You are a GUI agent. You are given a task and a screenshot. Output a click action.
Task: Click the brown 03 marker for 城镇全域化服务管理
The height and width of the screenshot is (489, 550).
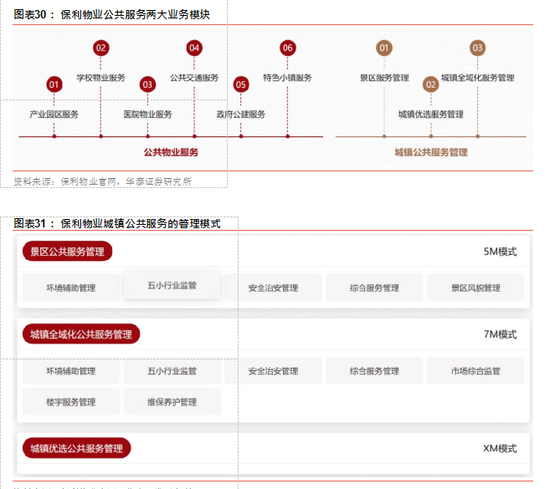click(x=477, y=48)
